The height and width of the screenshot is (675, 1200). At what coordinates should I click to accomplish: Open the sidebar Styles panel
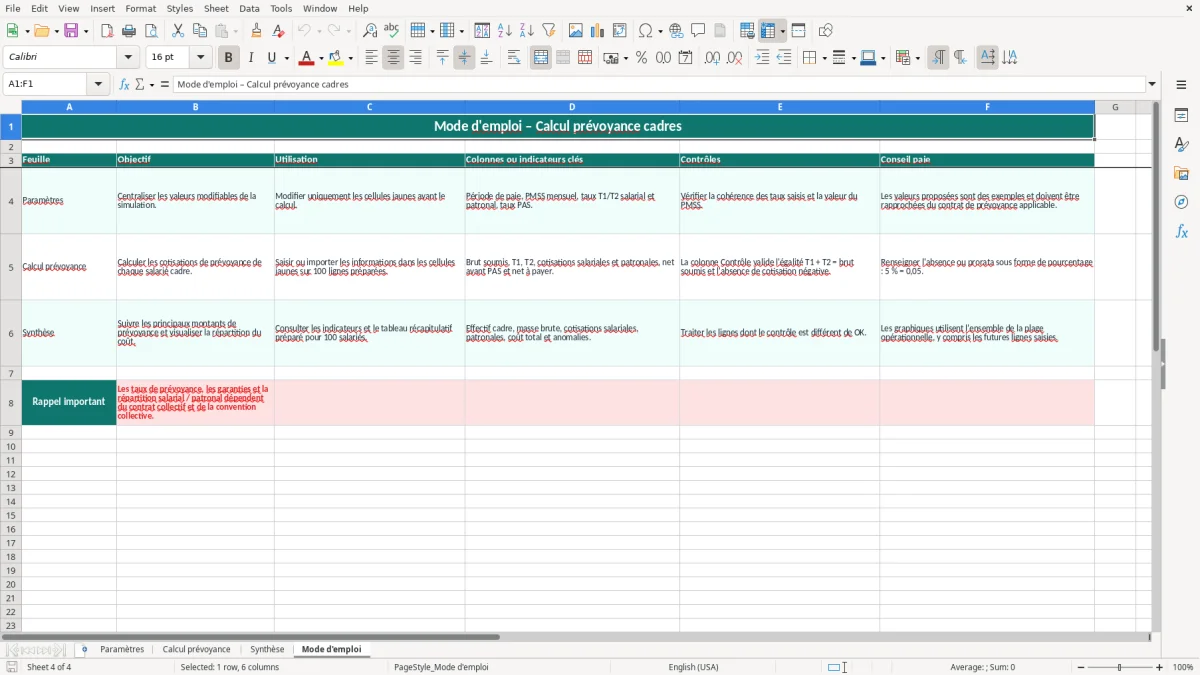pyautogui.click(x=1181, y=144)
